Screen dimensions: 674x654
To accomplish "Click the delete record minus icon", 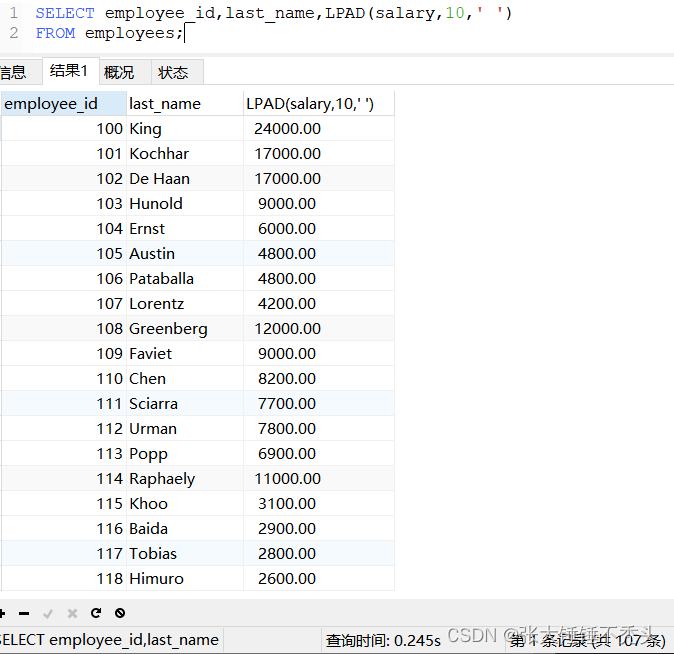I will coord(24,614).
